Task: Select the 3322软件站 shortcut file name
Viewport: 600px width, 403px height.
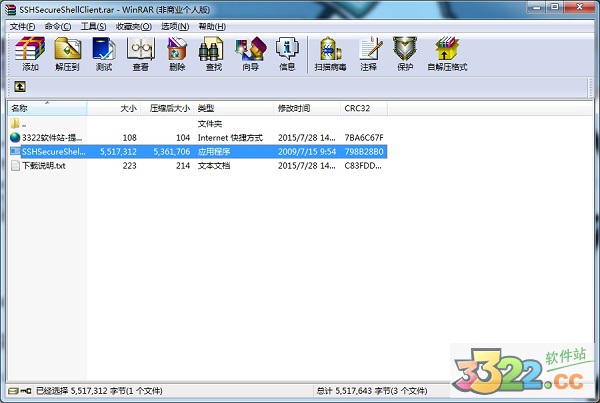Action: (x=52, y=137)
